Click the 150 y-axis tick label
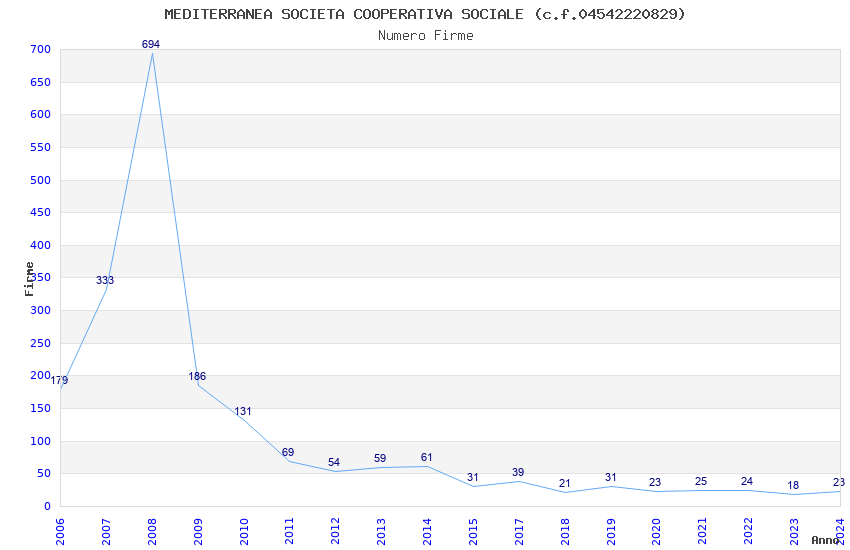850x550 pixels. coord(41,409)
